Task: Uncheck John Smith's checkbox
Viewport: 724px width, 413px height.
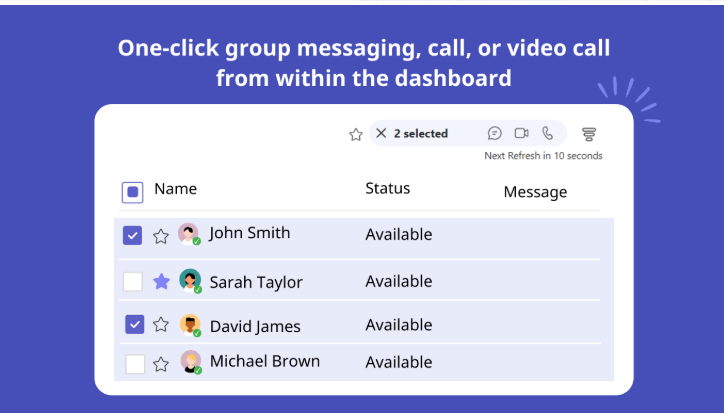Action: (133, 235)
